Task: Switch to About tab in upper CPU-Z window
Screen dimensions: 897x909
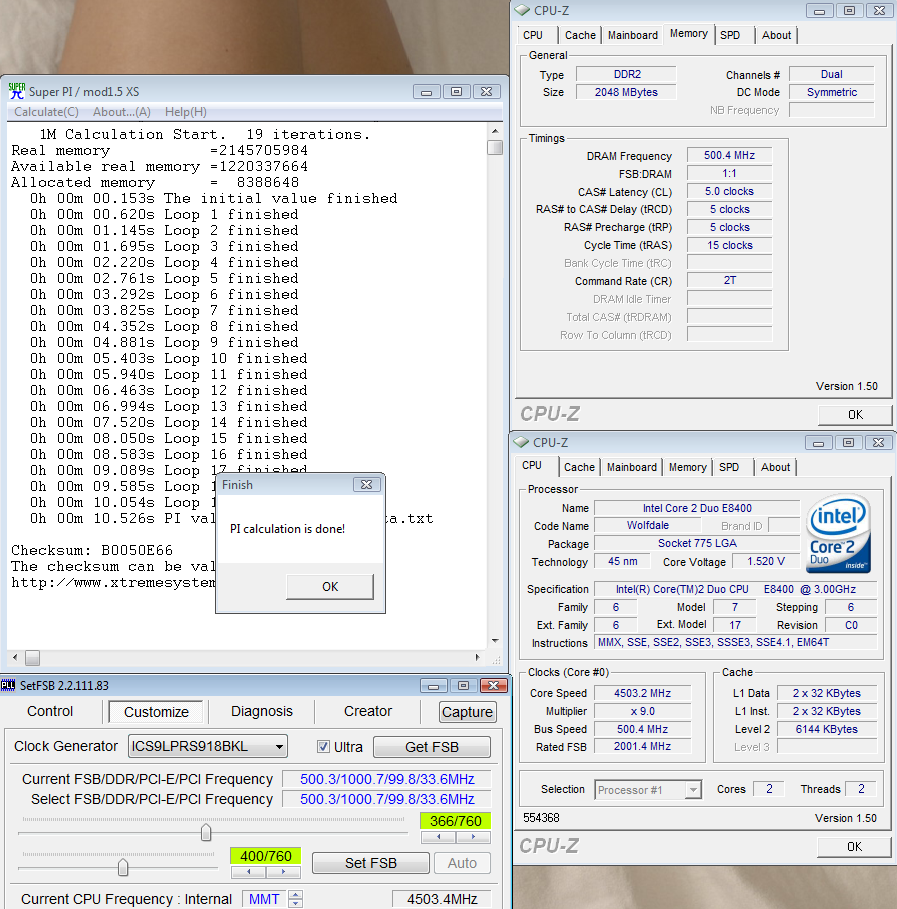Action: (x=776, y=35)
